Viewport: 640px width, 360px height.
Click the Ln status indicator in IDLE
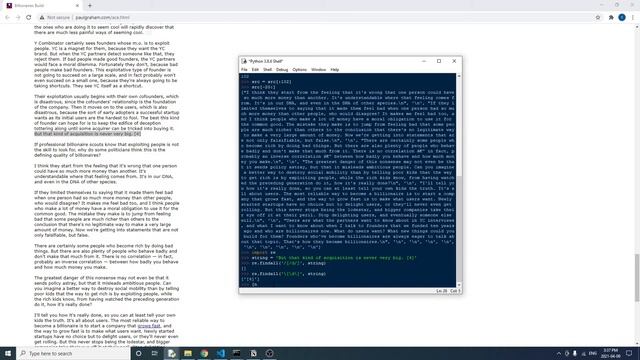click(442, 291)
